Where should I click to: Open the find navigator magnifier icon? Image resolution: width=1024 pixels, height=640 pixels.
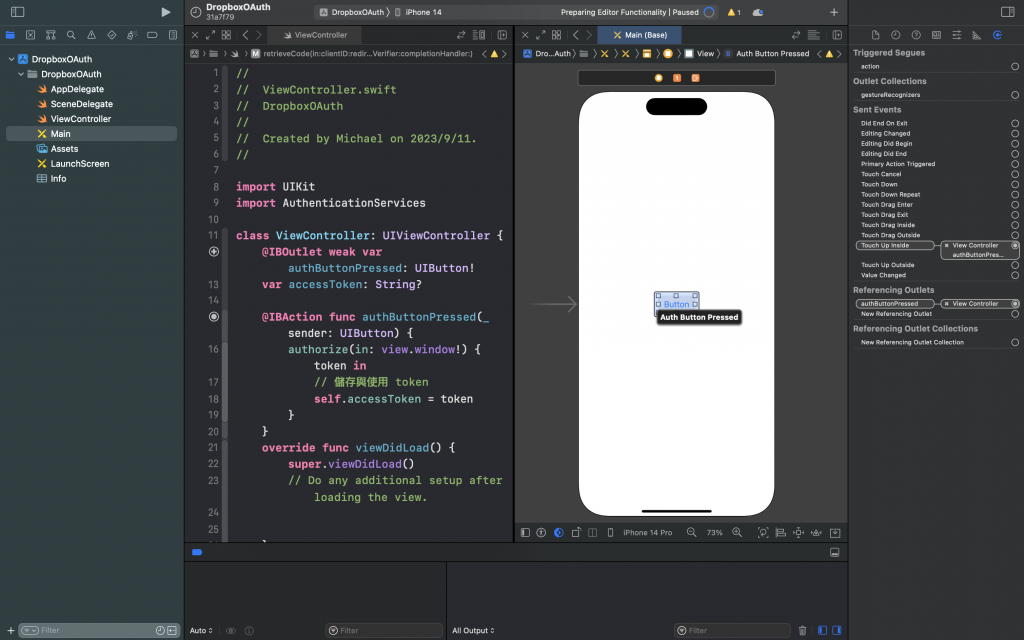(x=71, y=35)
